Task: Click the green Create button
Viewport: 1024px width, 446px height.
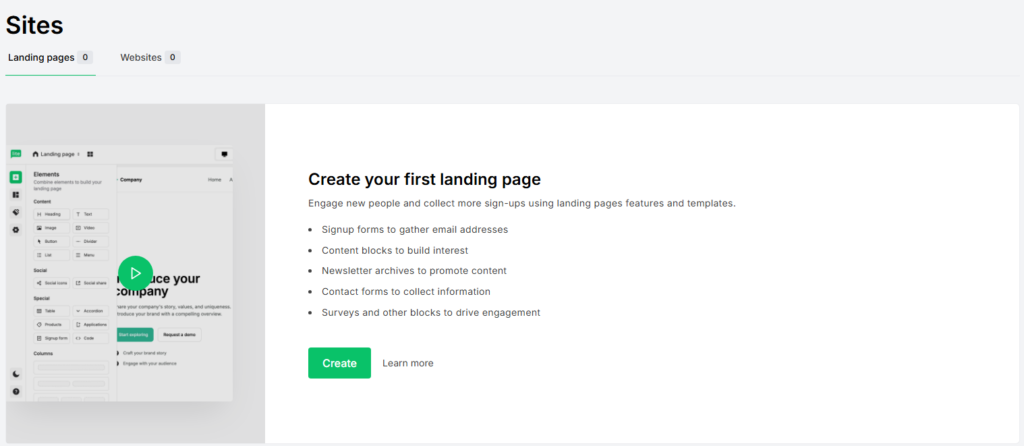Action: pyautogui.click(x=340, y=363)
